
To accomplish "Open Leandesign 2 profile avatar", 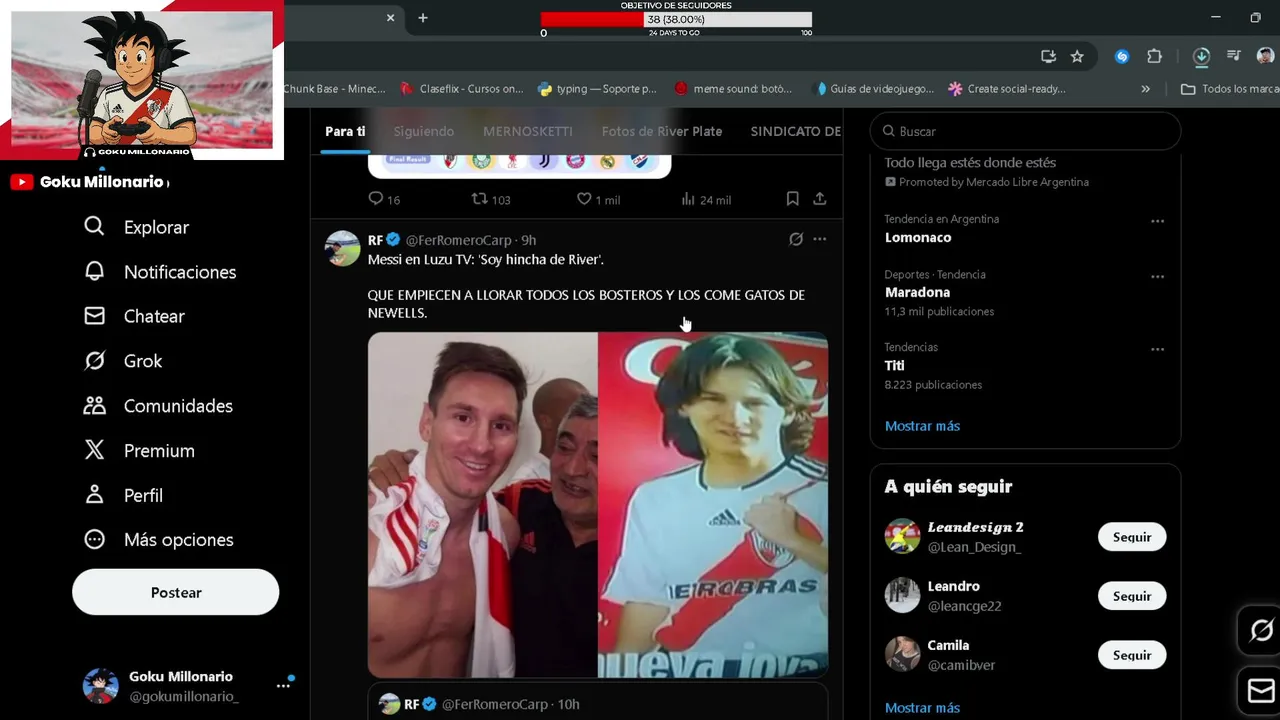I will (902, 536).
